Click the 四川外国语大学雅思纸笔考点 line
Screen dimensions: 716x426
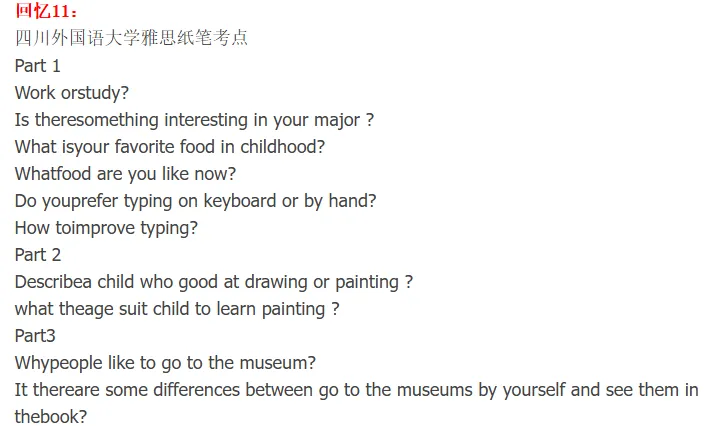(x=132, y=38)
